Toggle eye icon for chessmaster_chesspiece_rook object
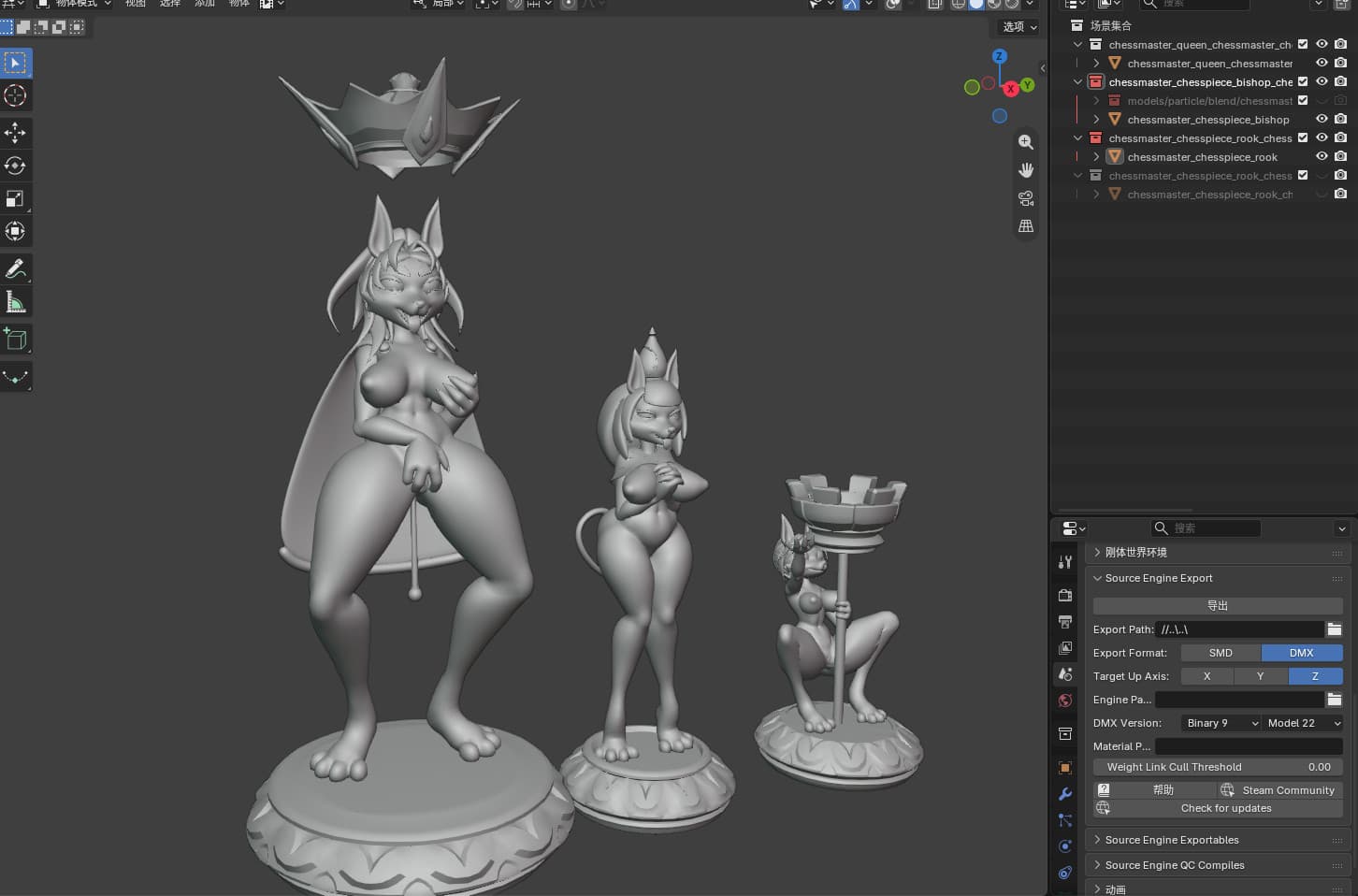1358x896 pixels. (1322, 156)
